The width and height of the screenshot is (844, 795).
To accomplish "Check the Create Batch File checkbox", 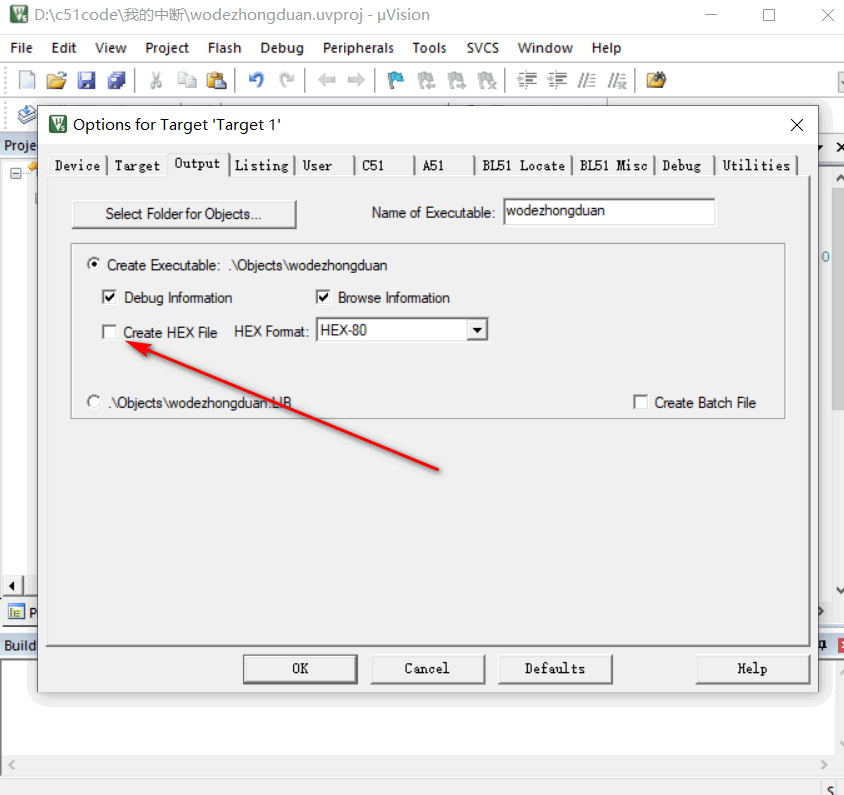I will [x=641, y=402].
